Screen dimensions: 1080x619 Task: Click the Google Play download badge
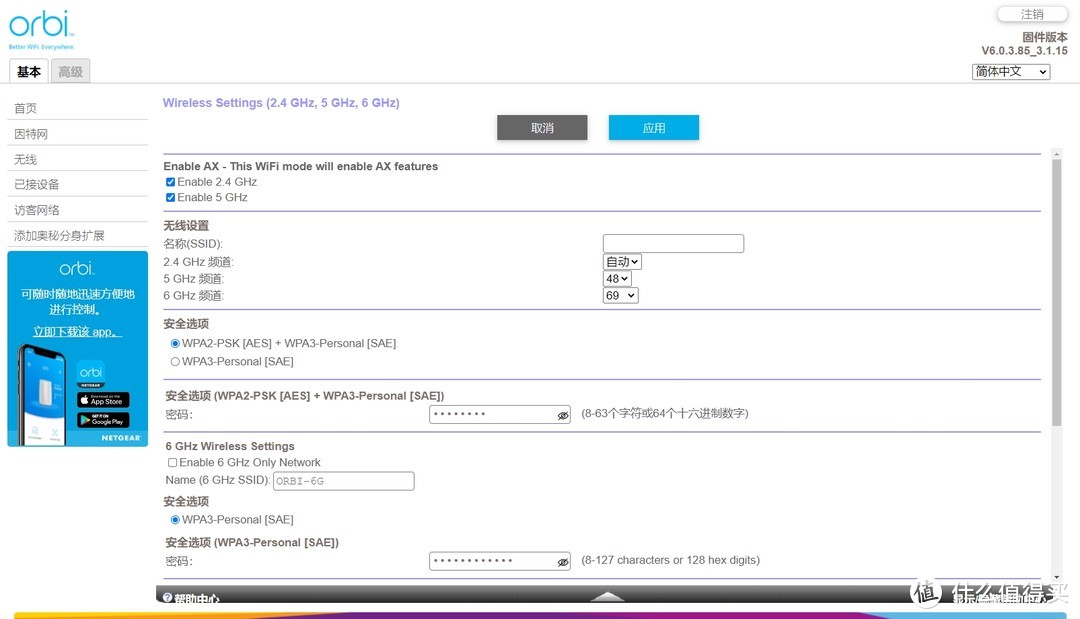click(x=103, y=420)
